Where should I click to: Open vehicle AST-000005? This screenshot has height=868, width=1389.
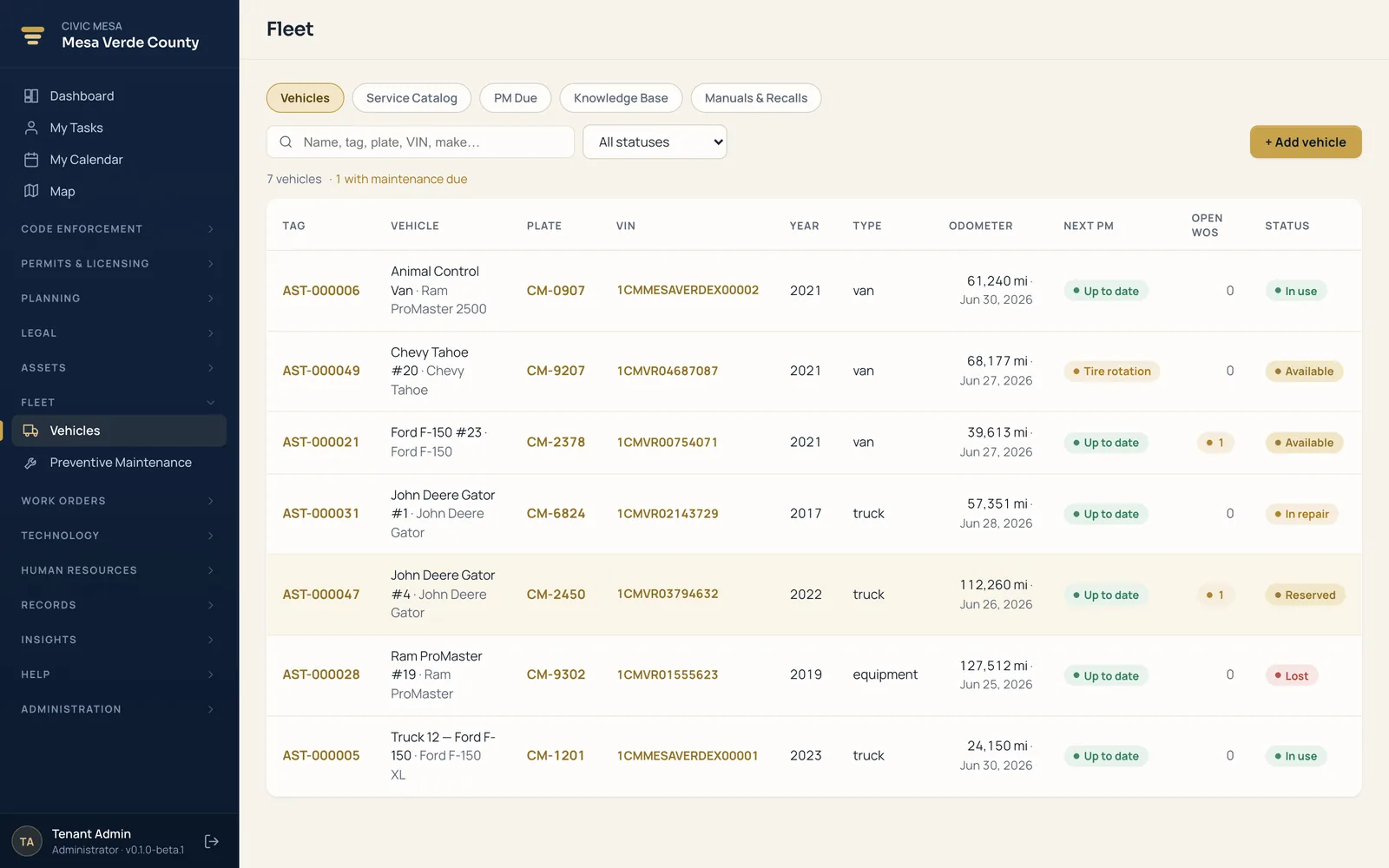pos(321,755)
